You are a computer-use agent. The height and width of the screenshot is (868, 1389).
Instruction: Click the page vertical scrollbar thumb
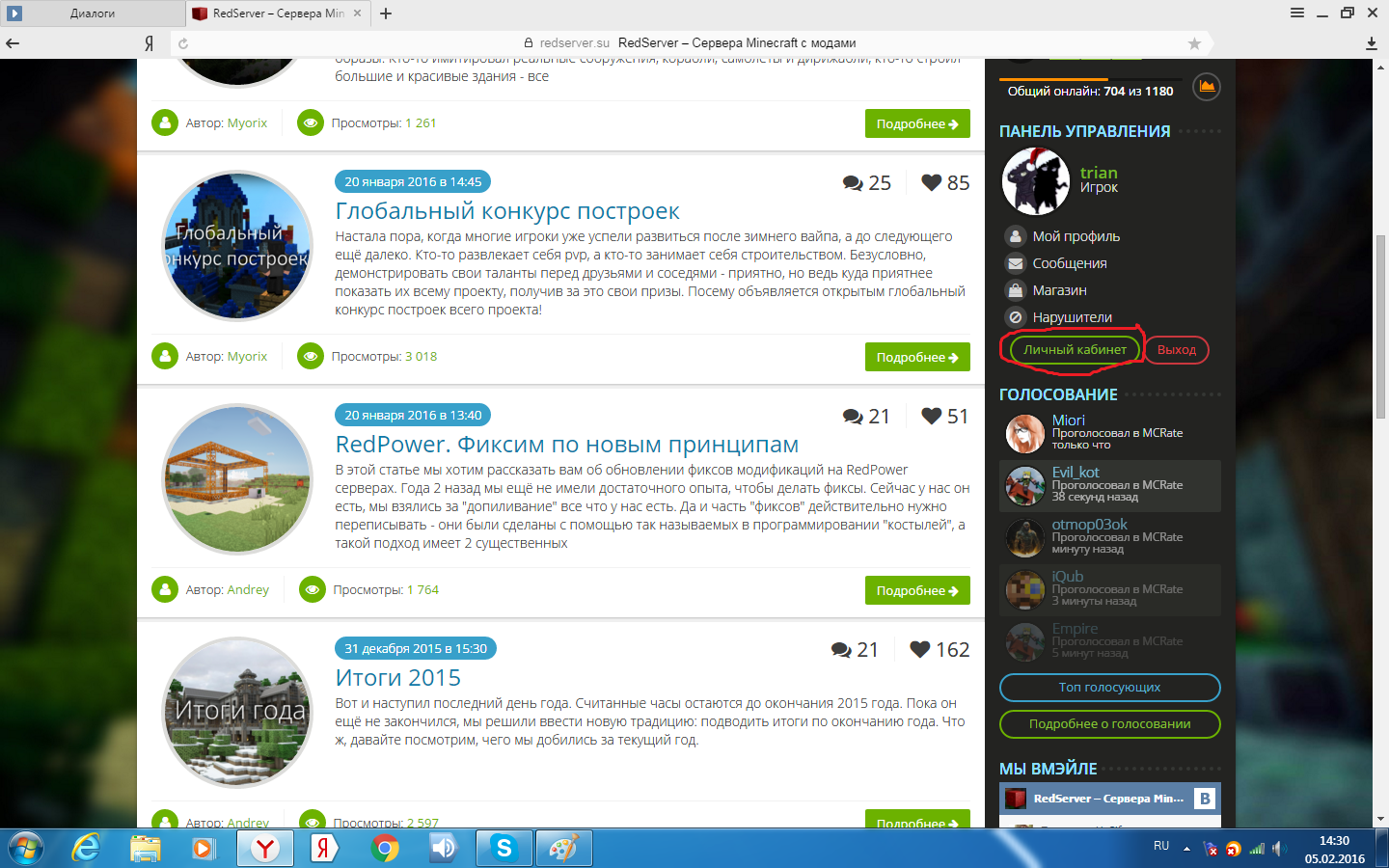(1380, 326)
